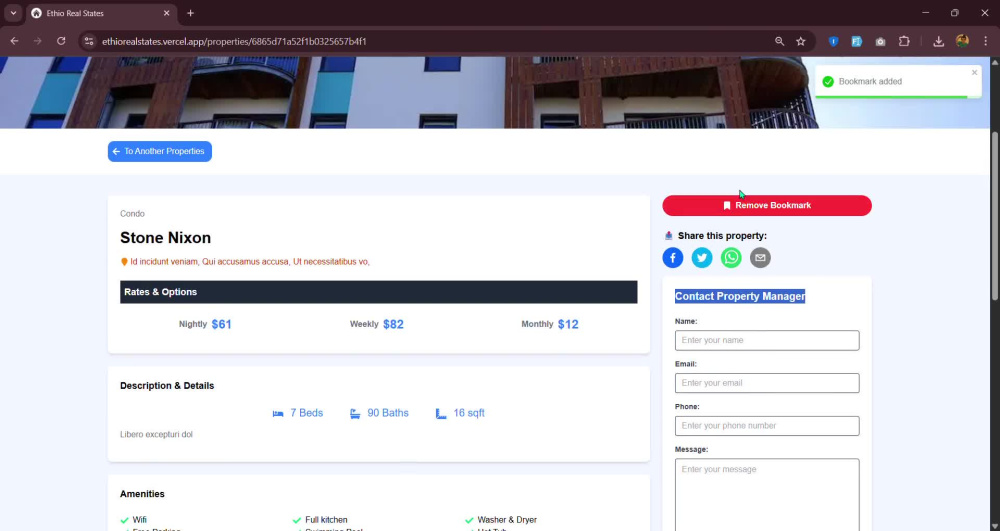Share property on Twitter
The width and height of the screenshot is (1000, 531).
pos(702,258)
